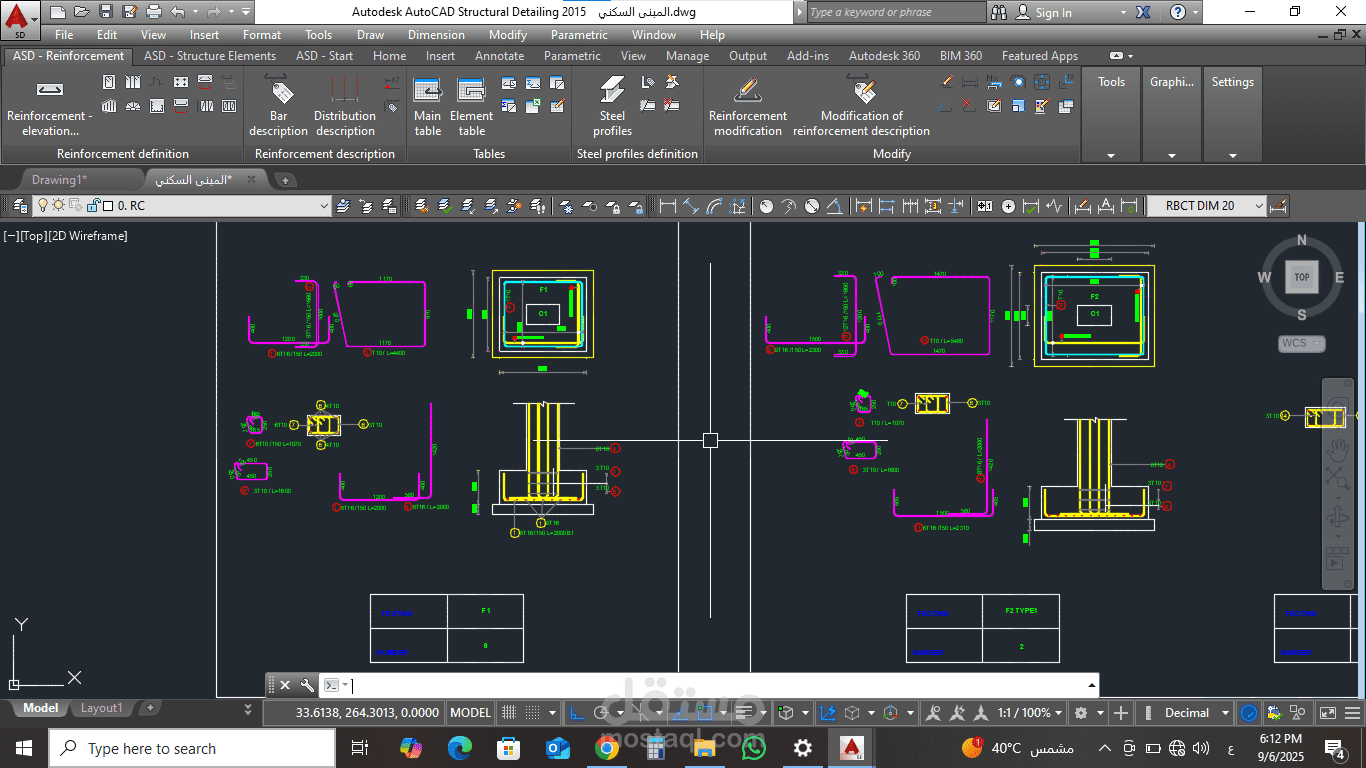The image size is (1366, 768).
Task: Switch to ASD - Structure Elements tab
Action: tap(210, 56)
